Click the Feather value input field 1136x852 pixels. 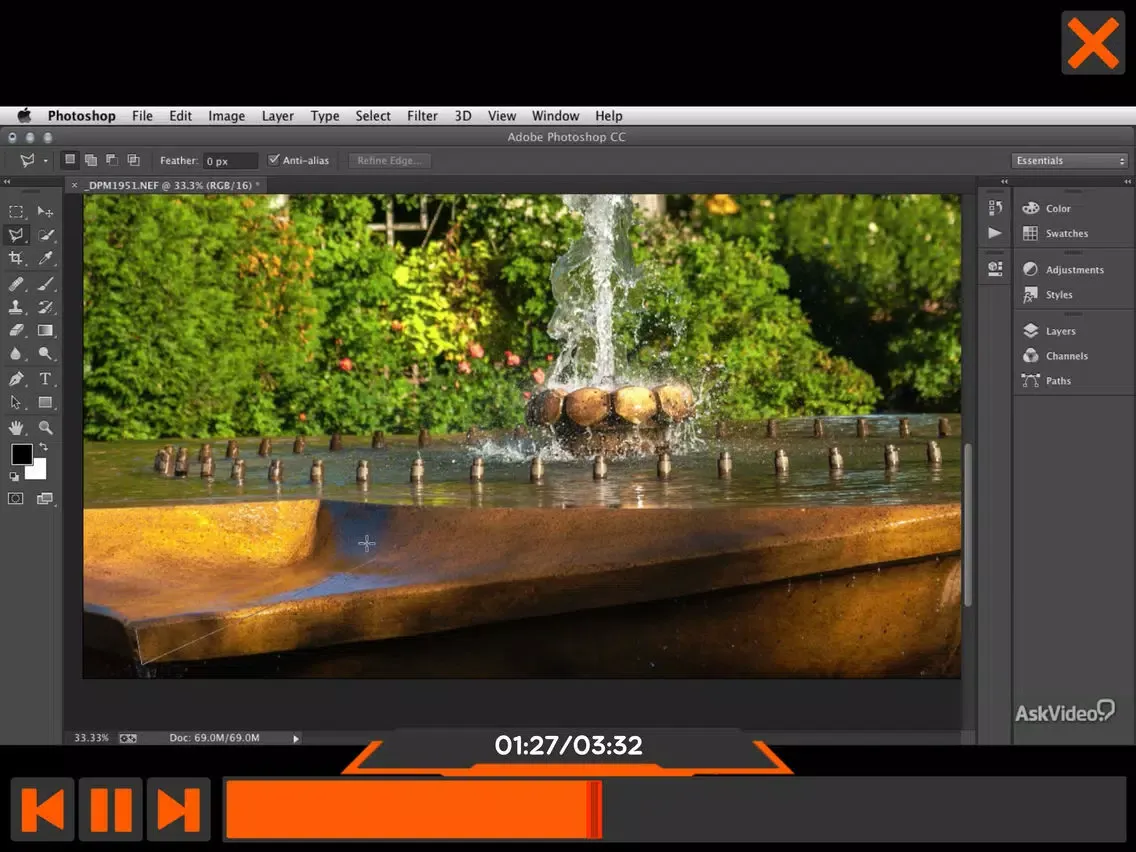(x=230, y=161)
